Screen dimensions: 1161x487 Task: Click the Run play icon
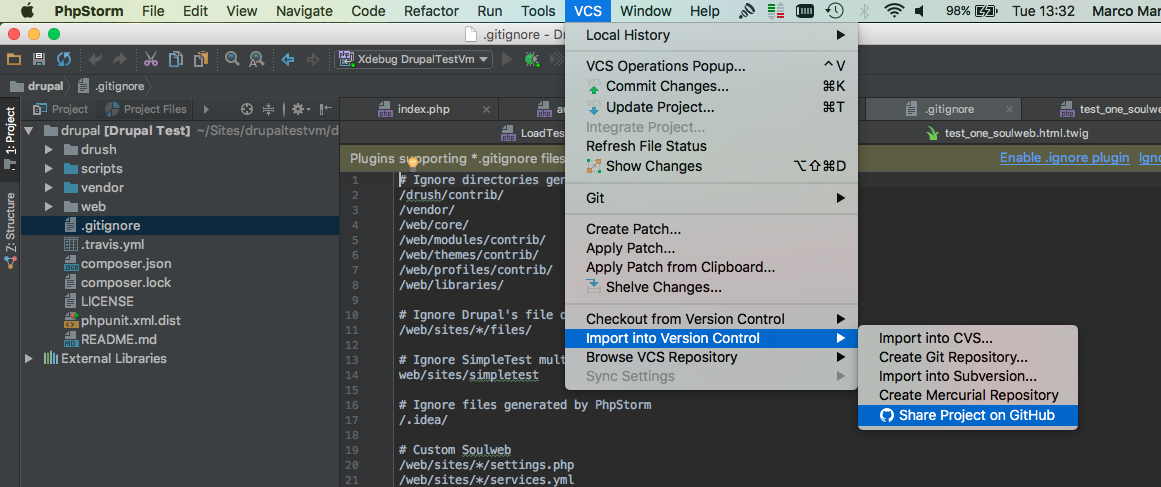click(x=507, y=59)
